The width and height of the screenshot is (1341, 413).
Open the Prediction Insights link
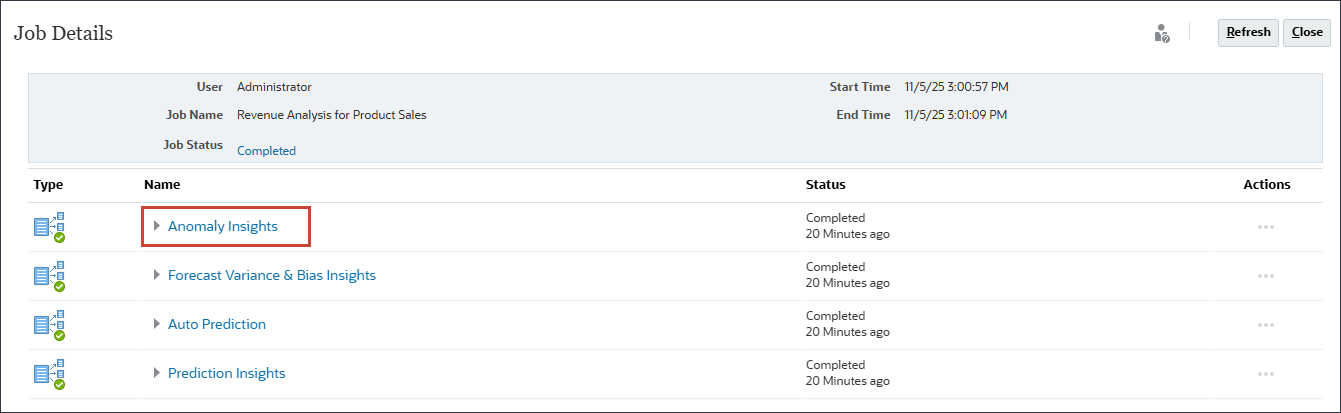(227, 373)
